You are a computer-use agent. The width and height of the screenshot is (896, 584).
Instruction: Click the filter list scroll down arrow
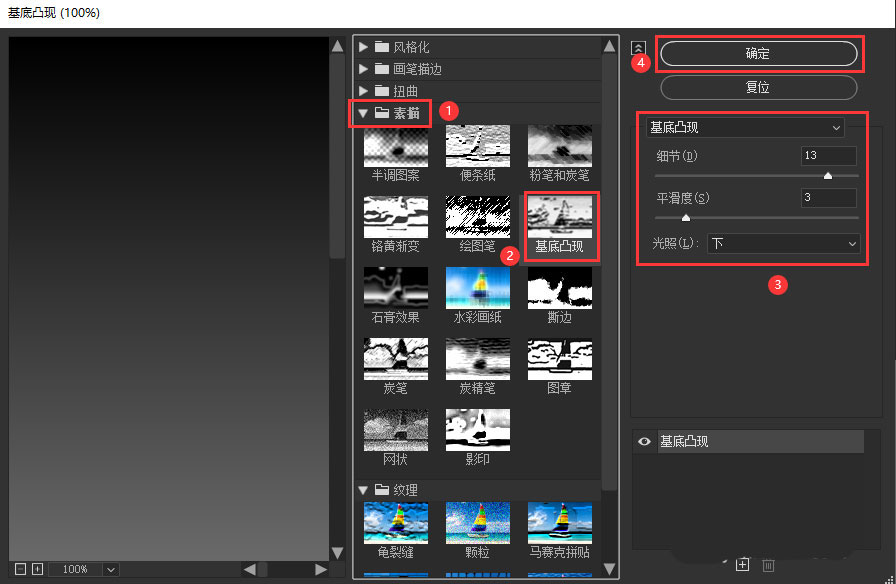[610, 569]
